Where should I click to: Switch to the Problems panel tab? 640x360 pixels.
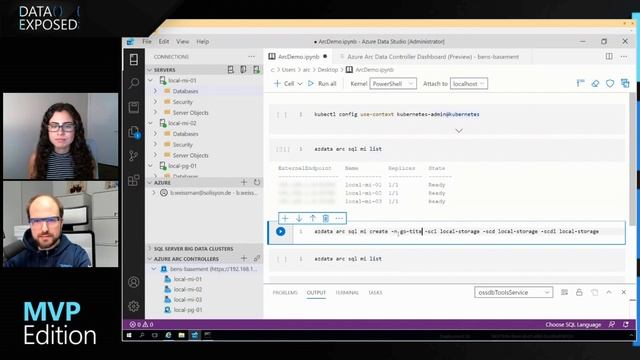(x=285, y=293)
